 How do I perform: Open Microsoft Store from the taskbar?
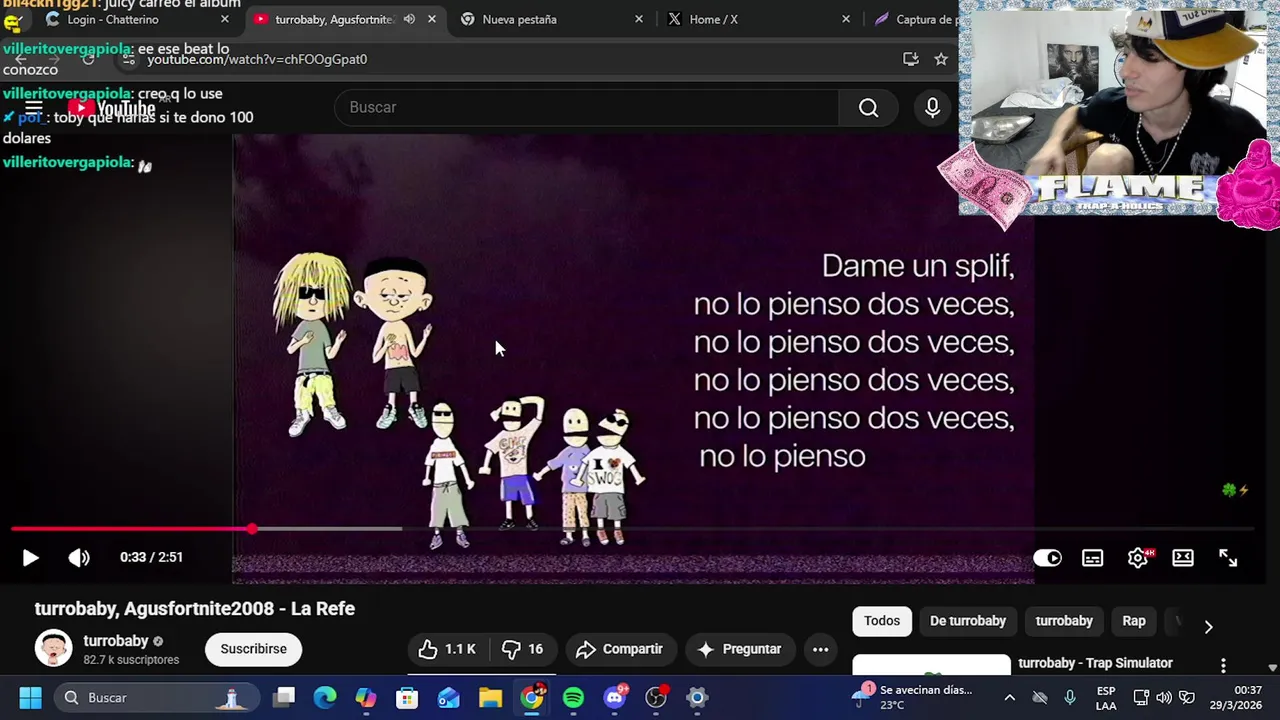coord(407,697)
